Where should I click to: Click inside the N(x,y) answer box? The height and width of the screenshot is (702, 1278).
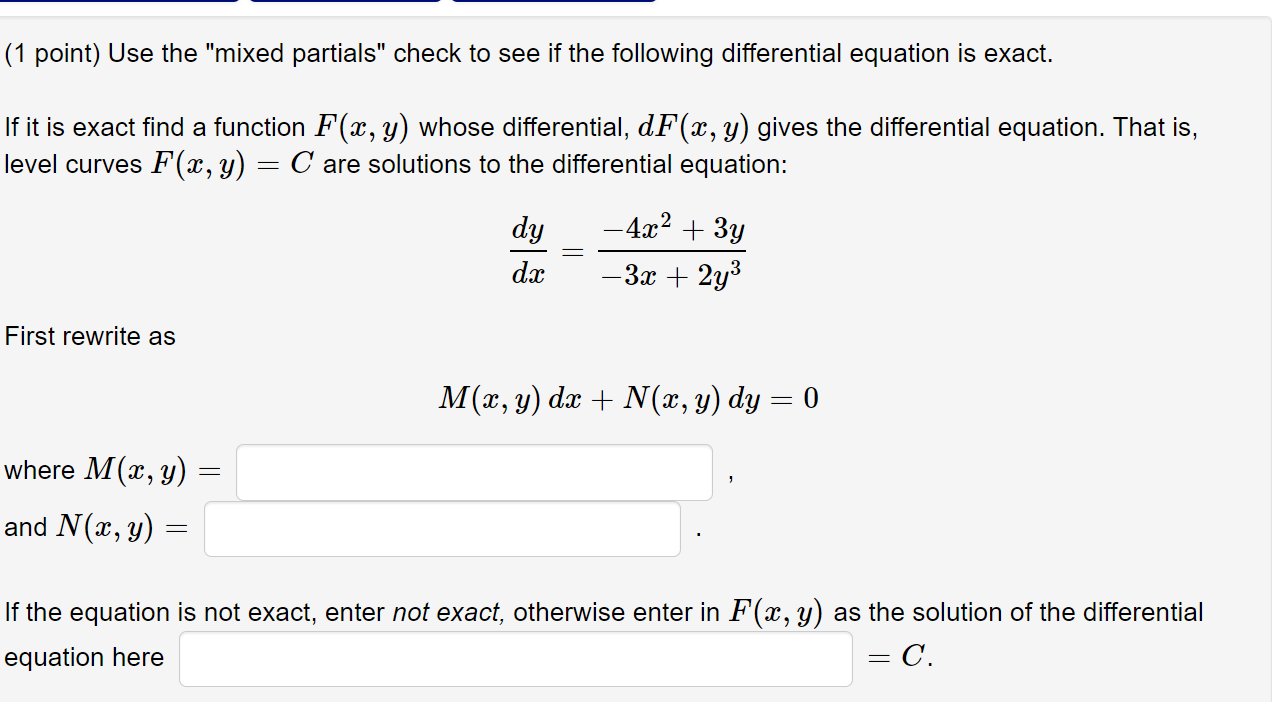(x=440, y=528)
